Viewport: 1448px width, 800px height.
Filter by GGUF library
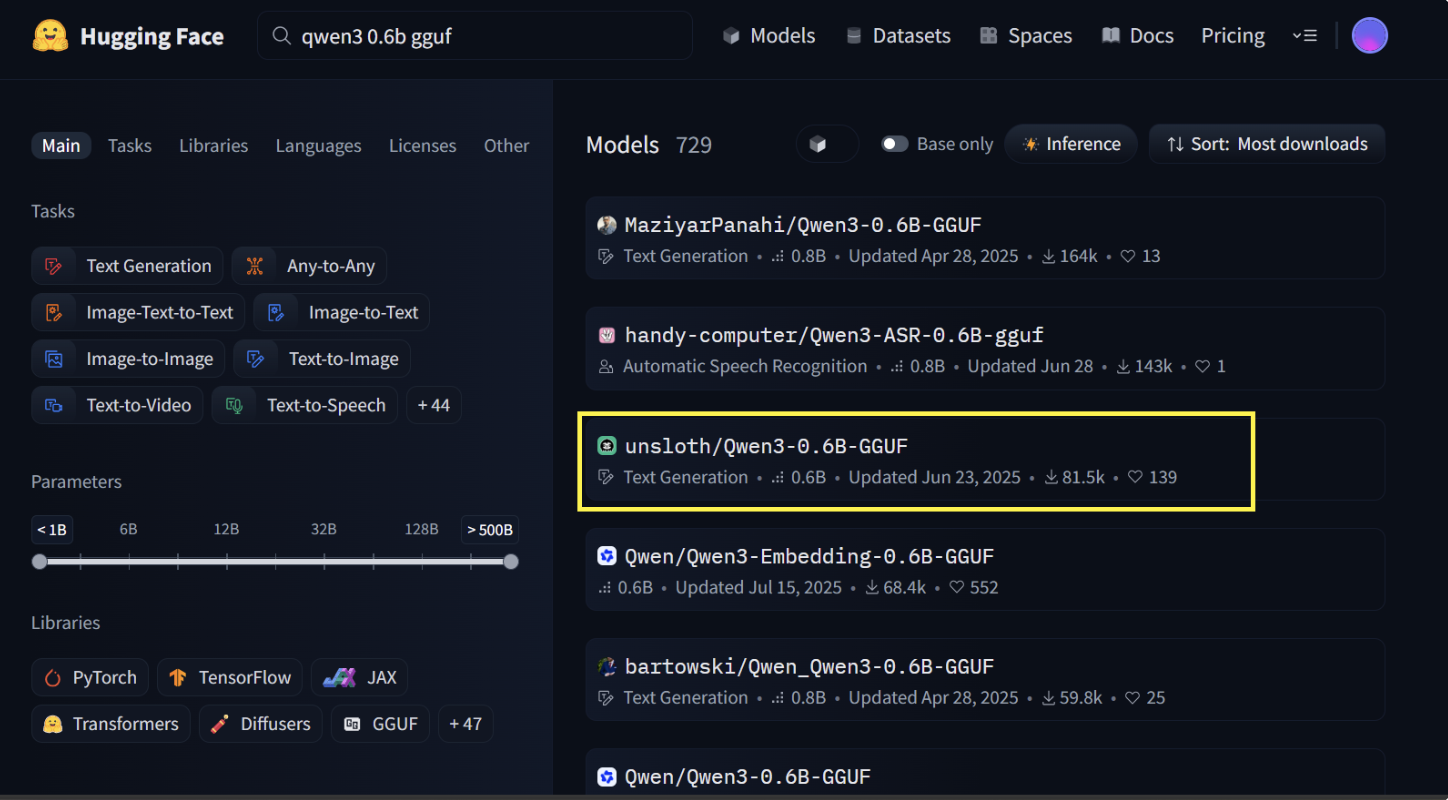pyautogui.click(x=382, y=724)
